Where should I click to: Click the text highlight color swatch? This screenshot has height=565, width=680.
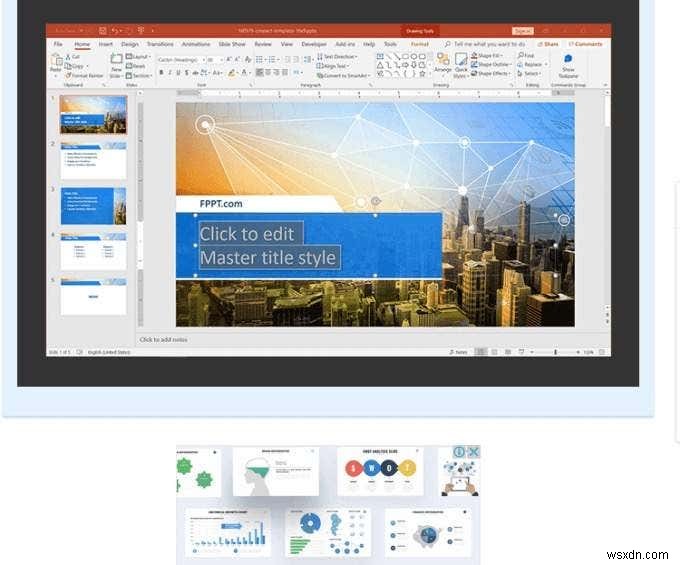tap(232, 72)
